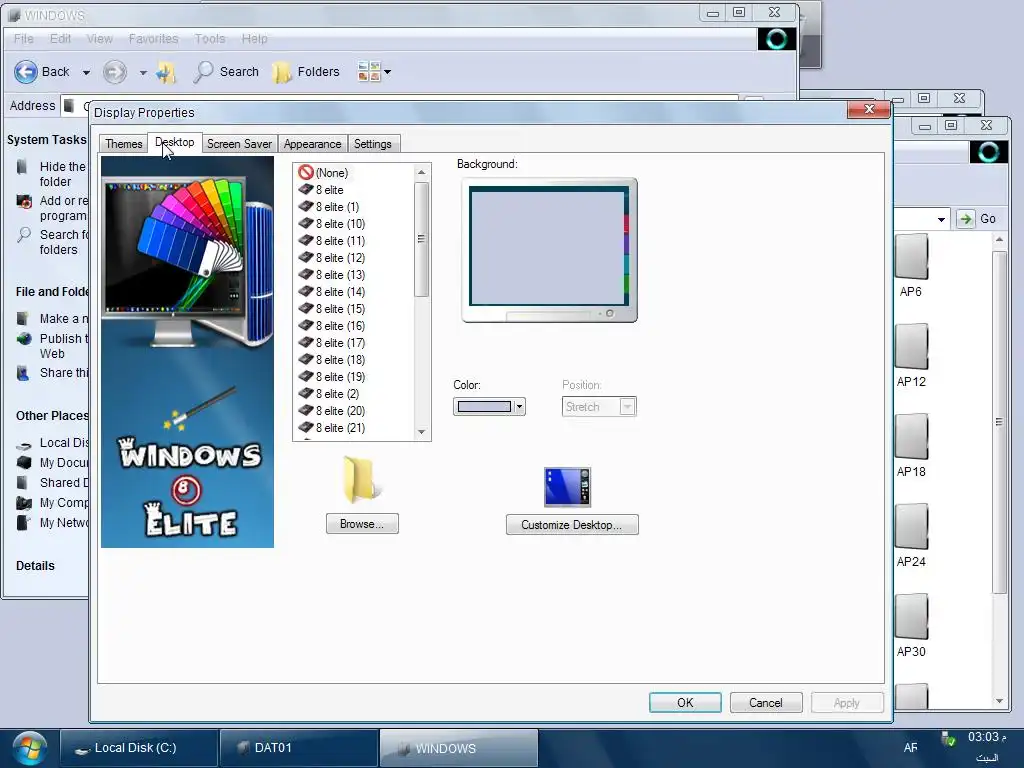Click the Search magnifier in explorer toolbar

(x=203, y=72)
